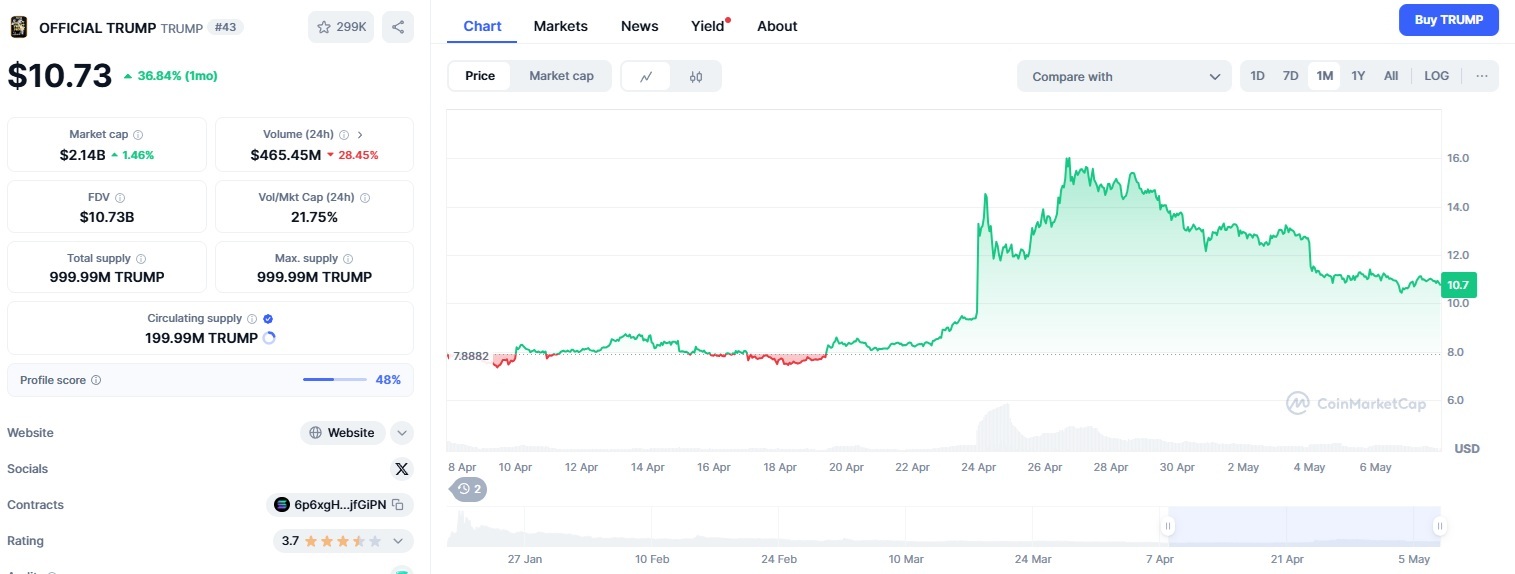Switch to candlestick chart view
Screen dimensions: 1515x574
(x=696, y=76)
